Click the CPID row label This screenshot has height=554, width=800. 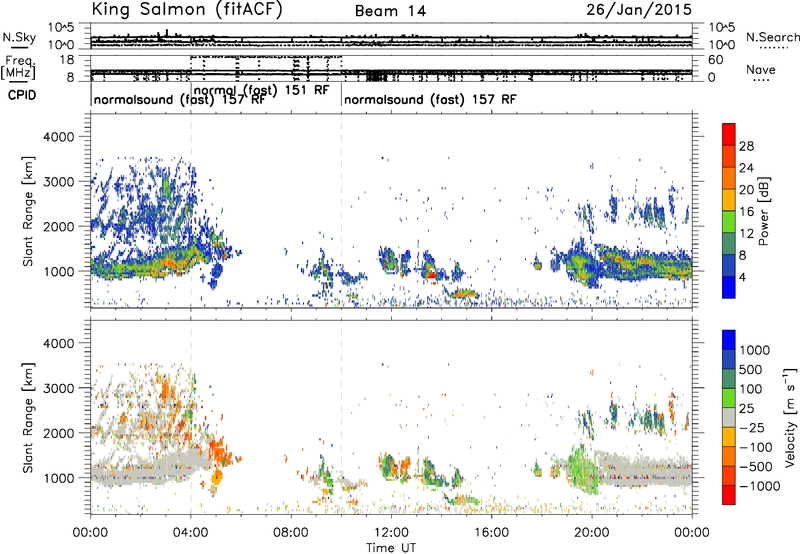pos(22,95)
